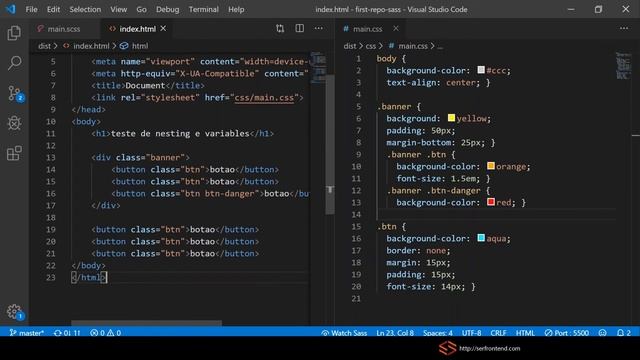Click dist breadcrumb in right editor

(350, 46)
